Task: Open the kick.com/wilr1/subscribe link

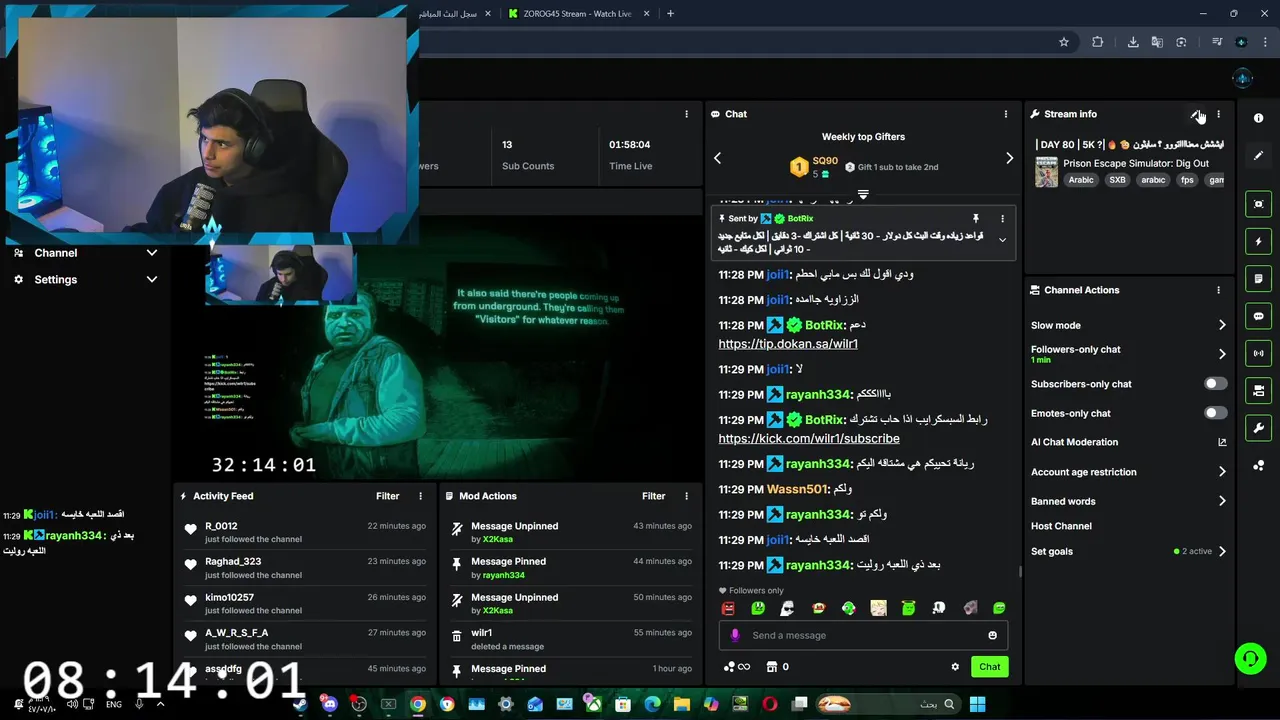Action: [809, 439]
